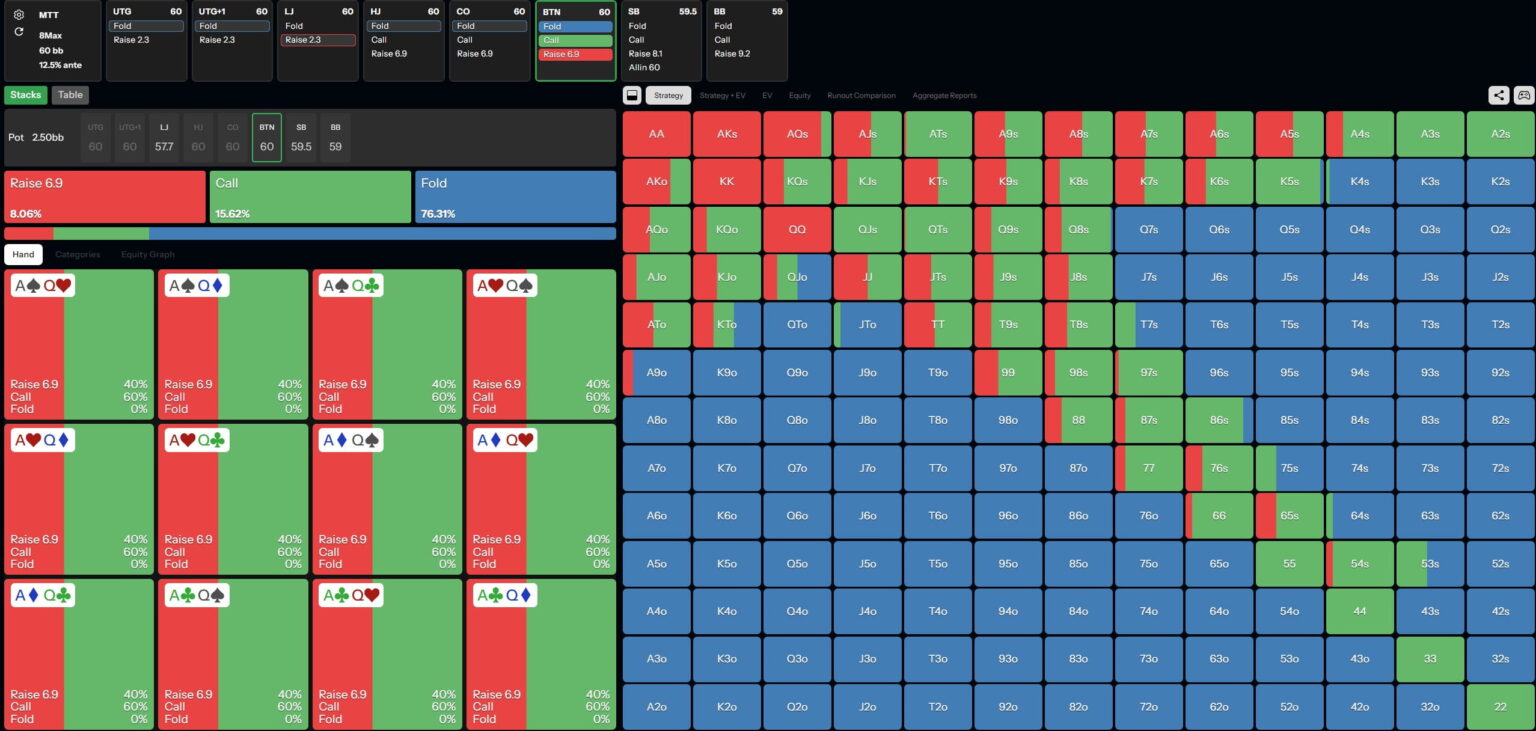Select the Hand tab
This screenshot has height=731, width=1536.
tap(24, 254)
